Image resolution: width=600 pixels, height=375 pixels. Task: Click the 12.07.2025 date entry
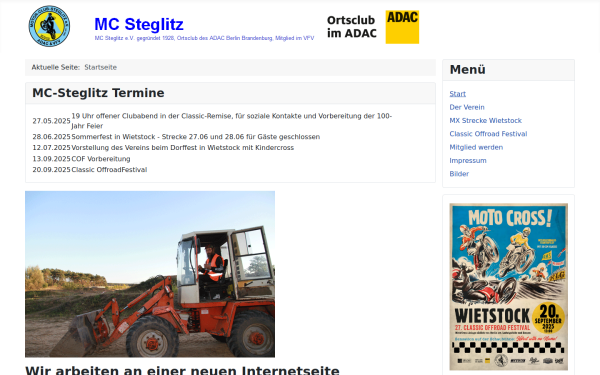point(51,148)
